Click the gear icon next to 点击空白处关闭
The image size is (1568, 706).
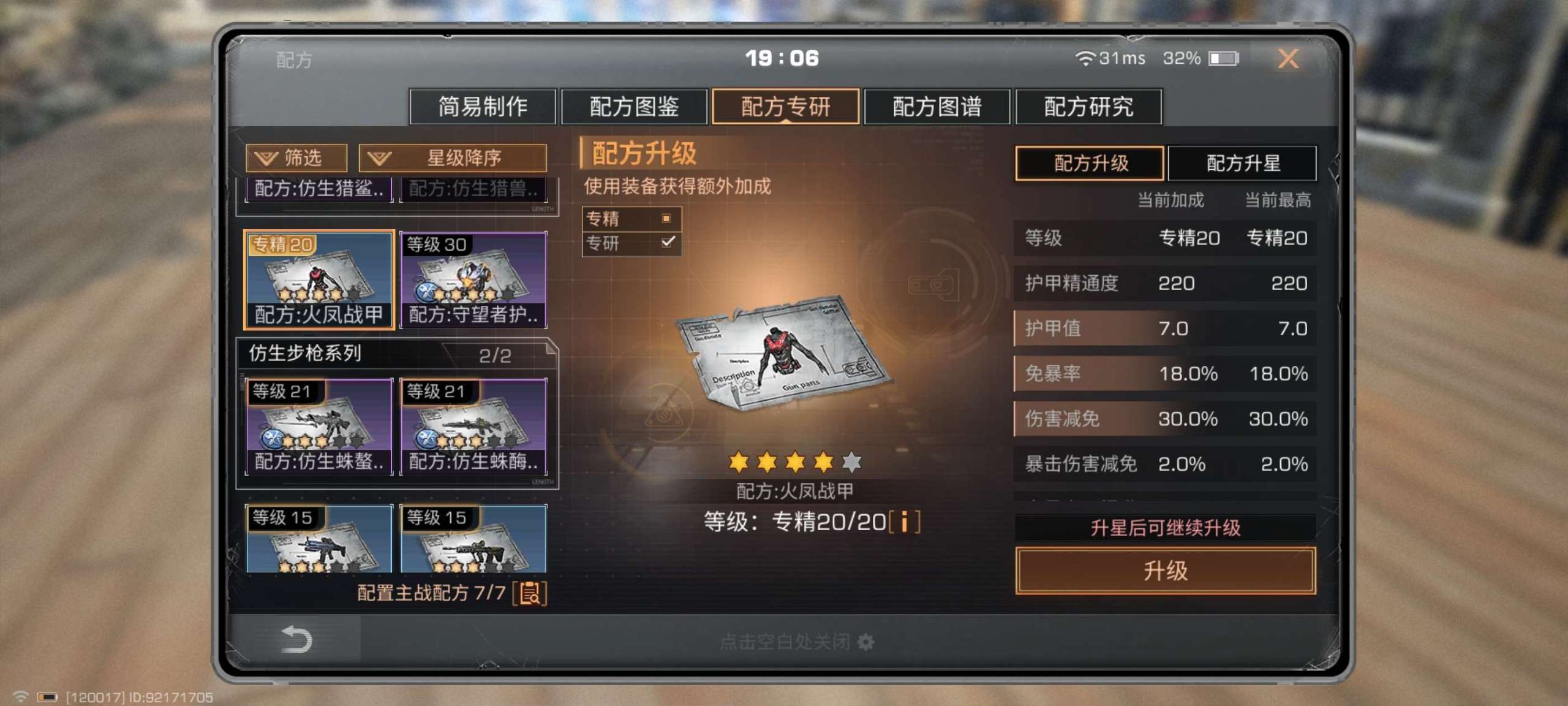tap(865, 642)
